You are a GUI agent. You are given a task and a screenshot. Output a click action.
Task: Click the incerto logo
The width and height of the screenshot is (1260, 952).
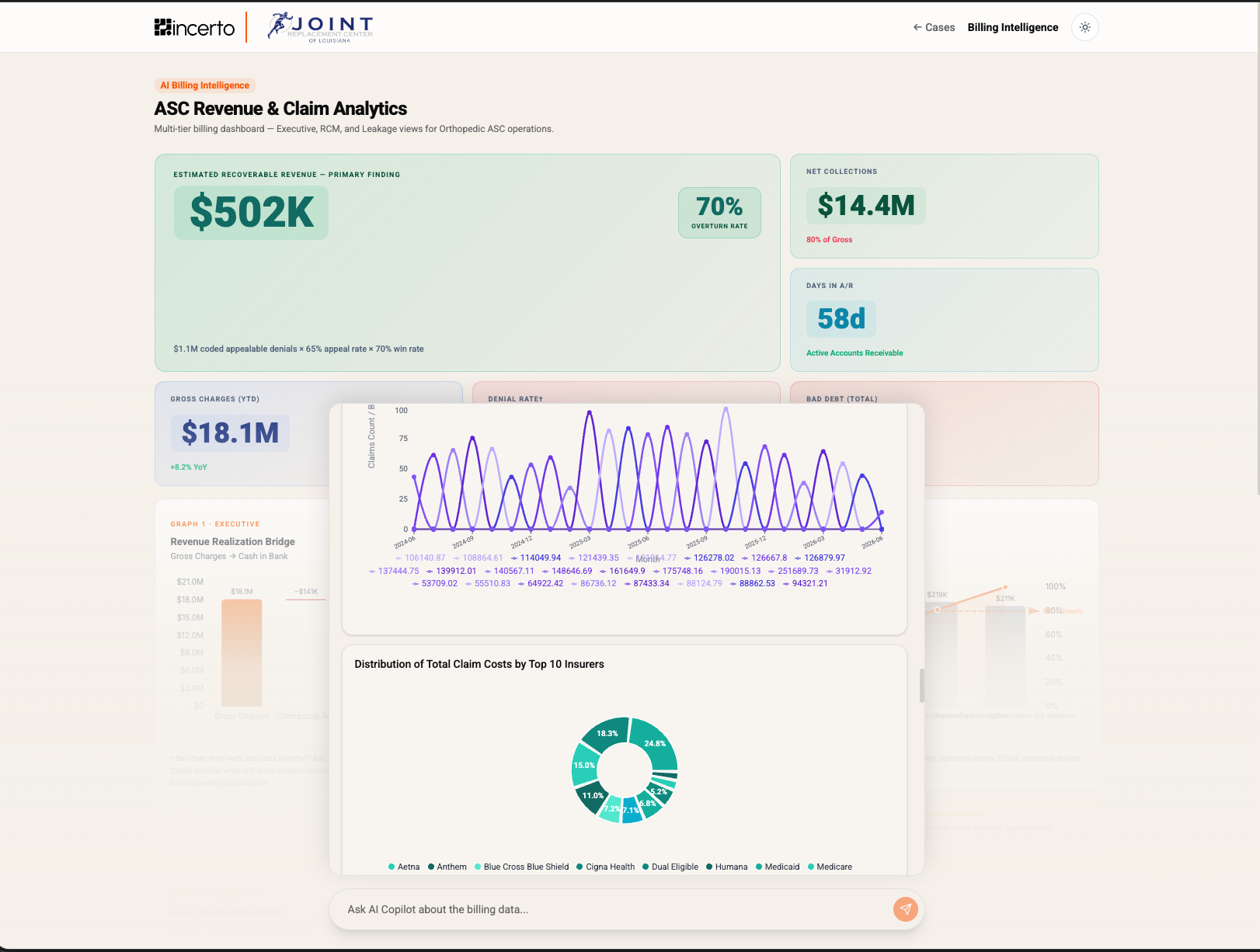(x=194, y=27)
